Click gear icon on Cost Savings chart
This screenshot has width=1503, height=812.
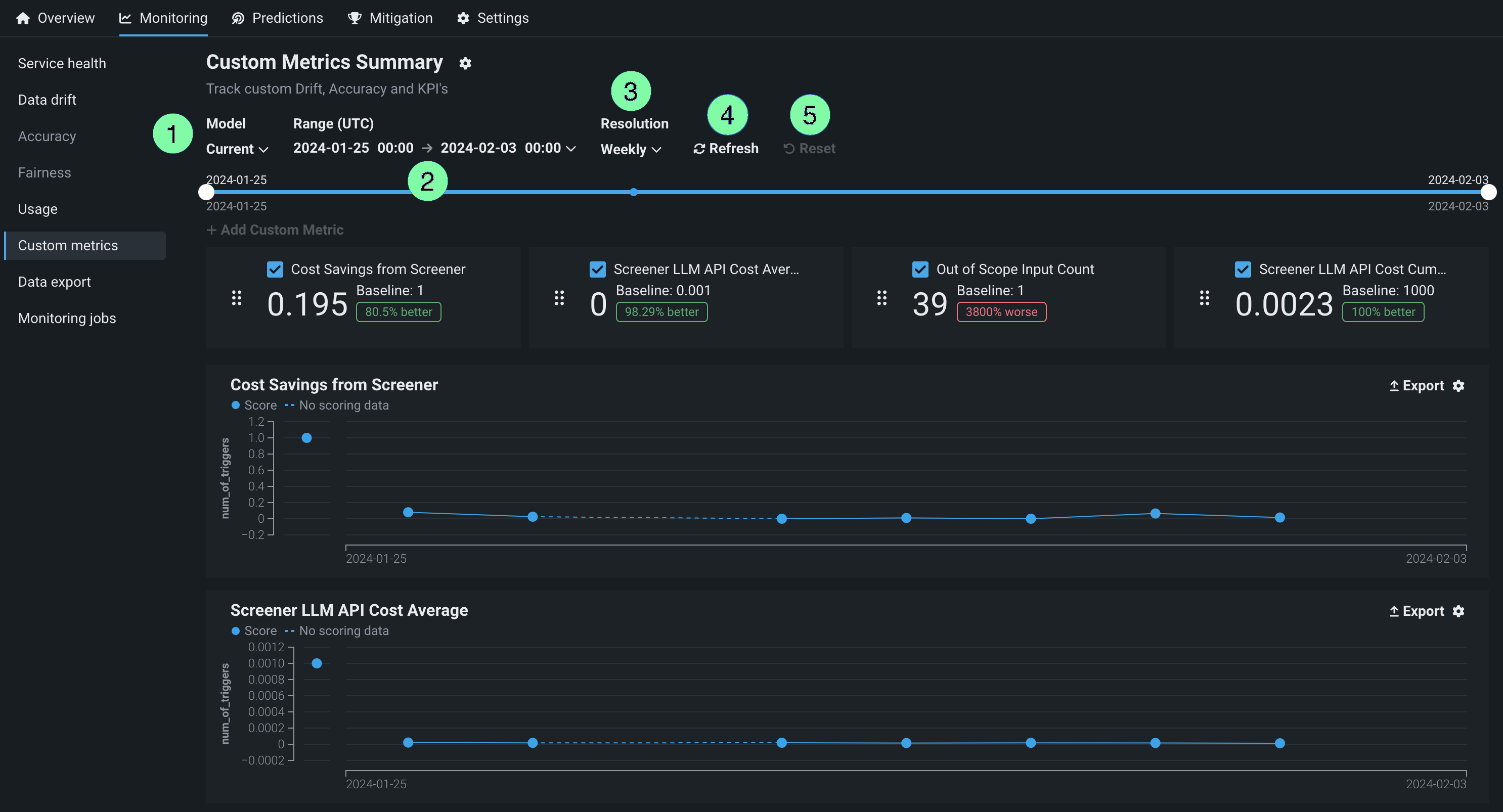click(1458, 386)
